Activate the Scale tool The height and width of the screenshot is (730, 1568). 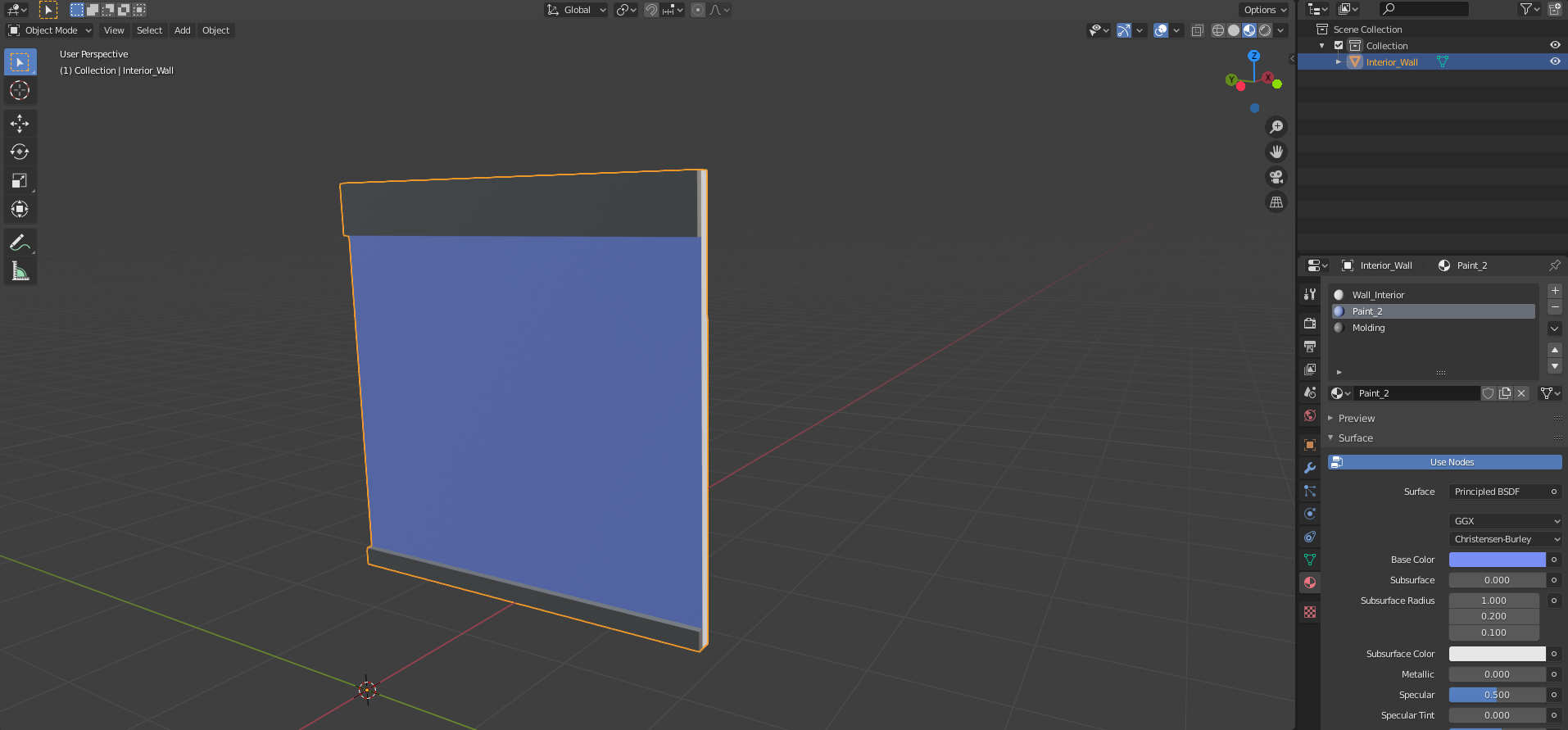coord(20,181)
